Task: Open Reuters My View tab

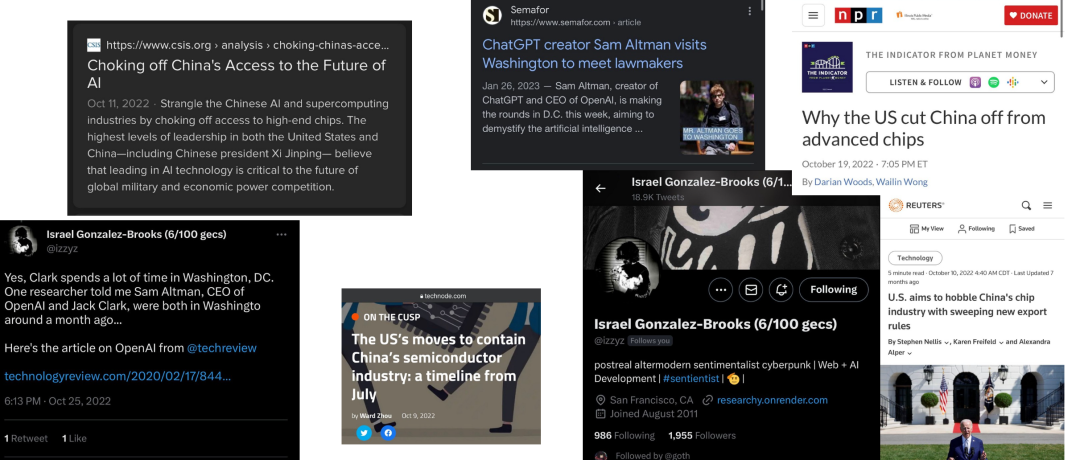Action: [x=926, y=229]
